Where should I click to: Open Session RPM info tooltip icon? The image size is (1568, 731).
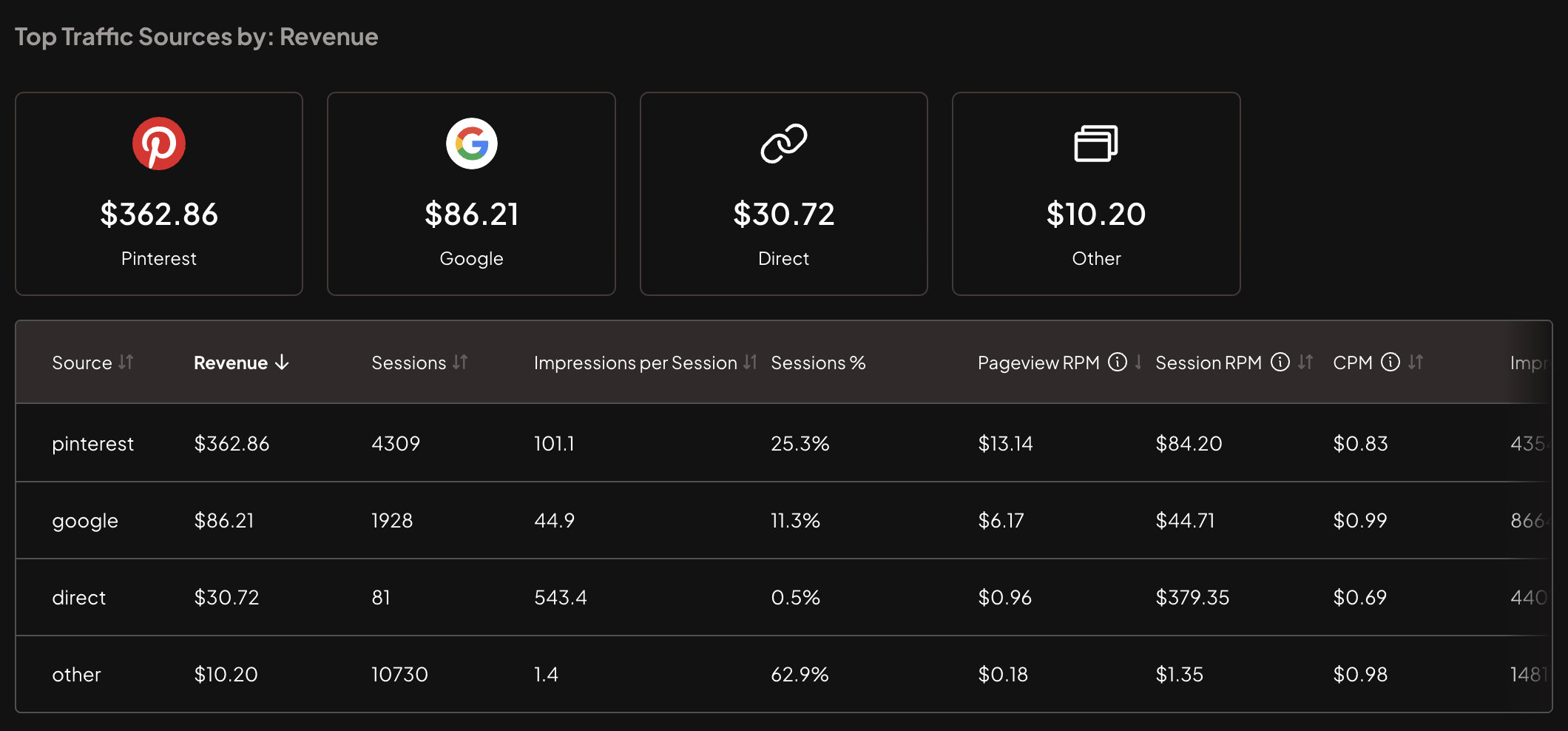(1280, 362)
